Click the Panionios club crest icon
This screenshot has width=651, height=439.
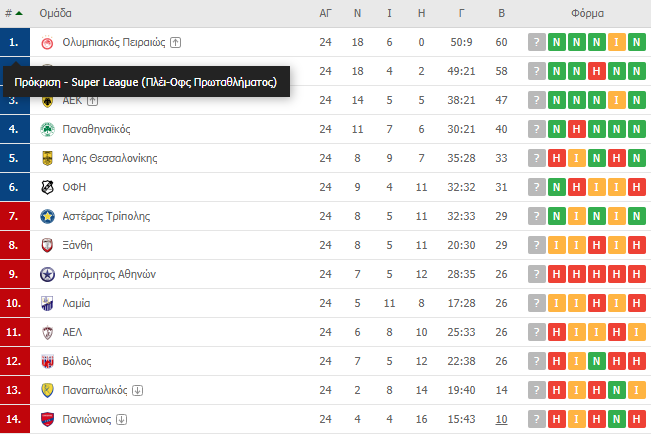[x=47, y=420]
